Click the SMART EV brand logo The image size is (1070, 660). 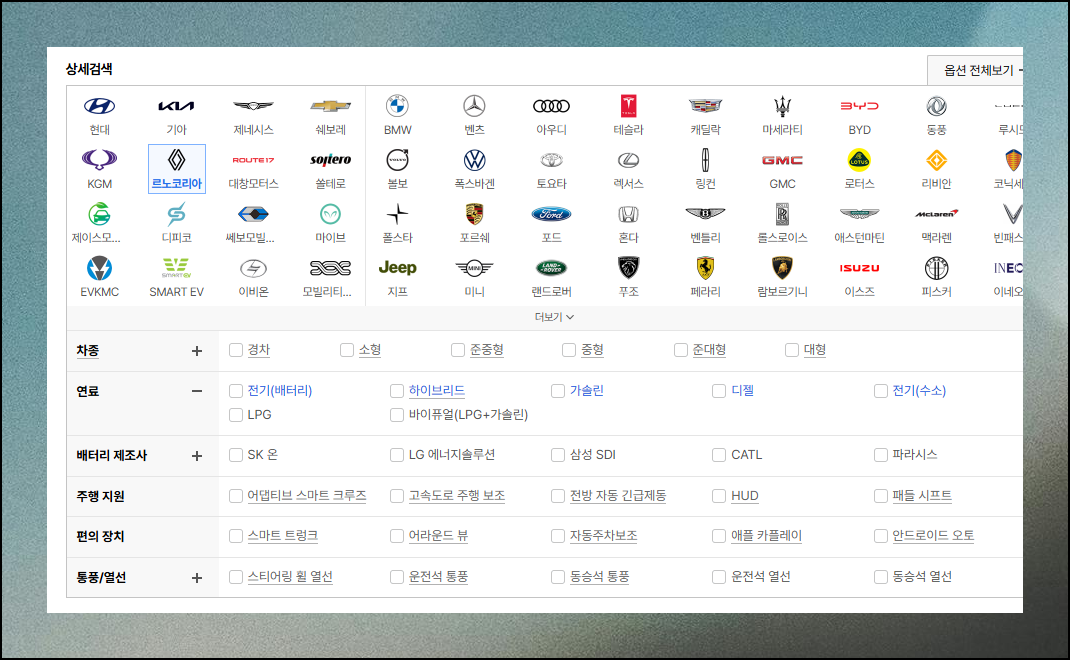pos(176,268)
